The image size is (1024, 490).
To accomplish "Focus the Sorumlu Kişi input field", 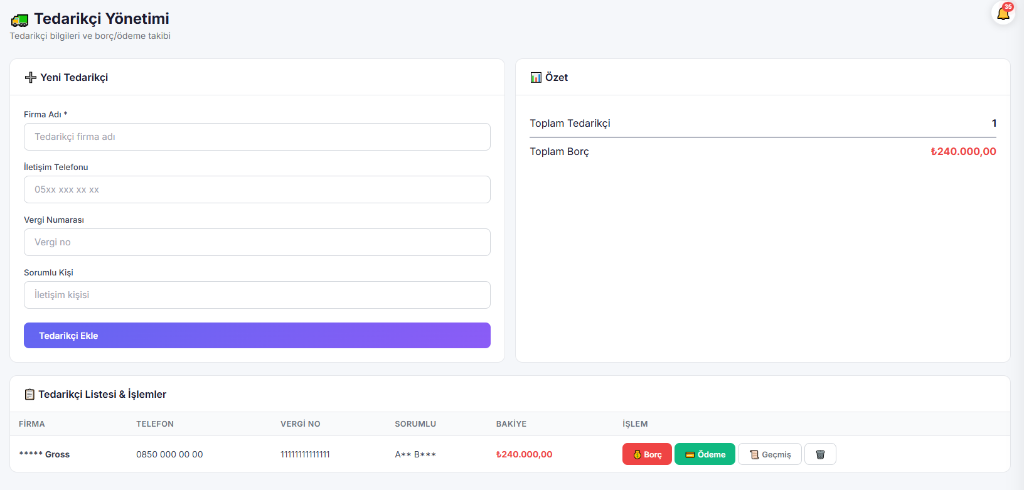I will pos(257,295).
